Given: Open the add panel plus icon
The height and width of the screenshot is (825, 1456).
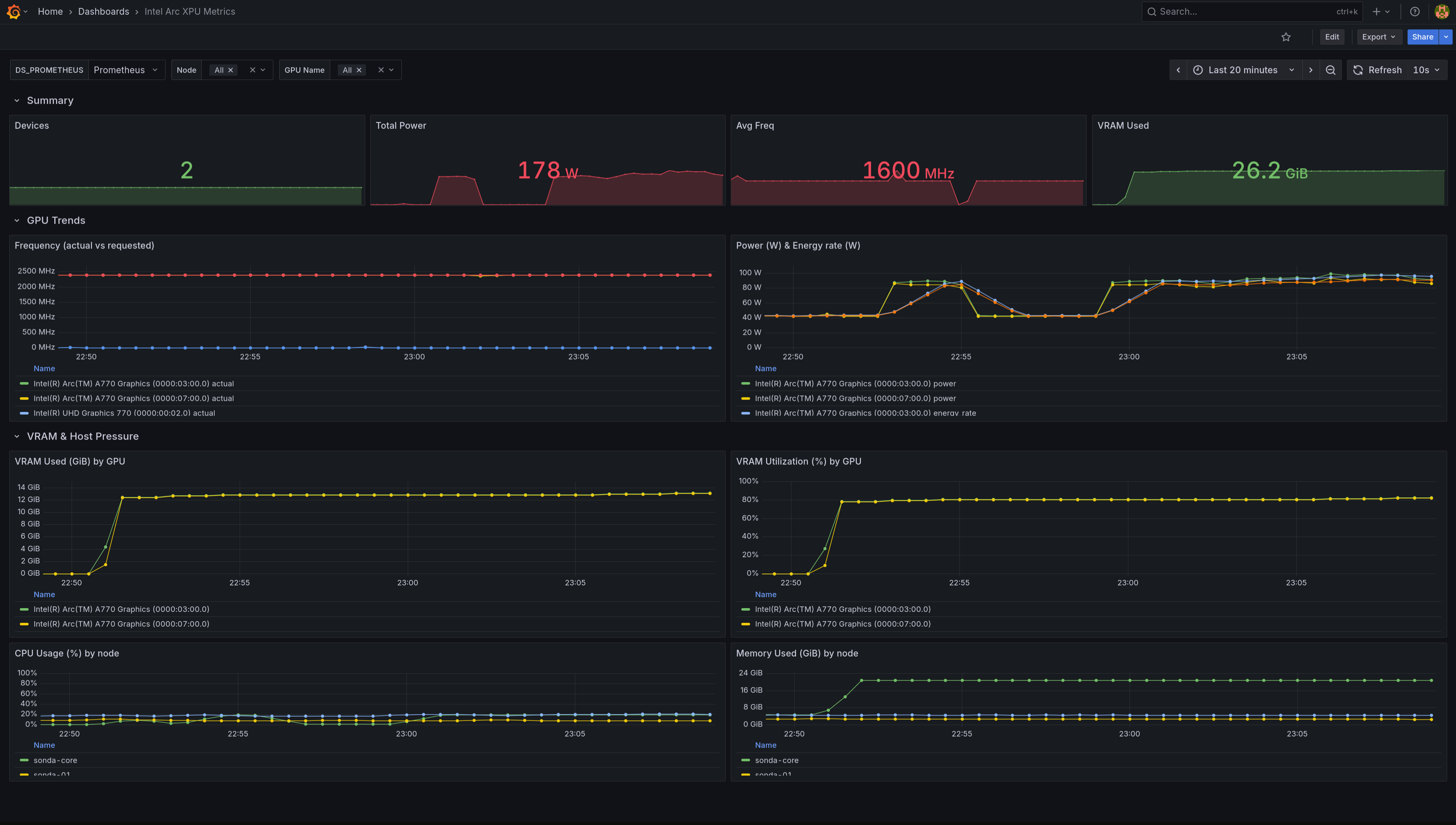Looking at the screenshot, I should pyautogui.click(x=1376, y=11).
